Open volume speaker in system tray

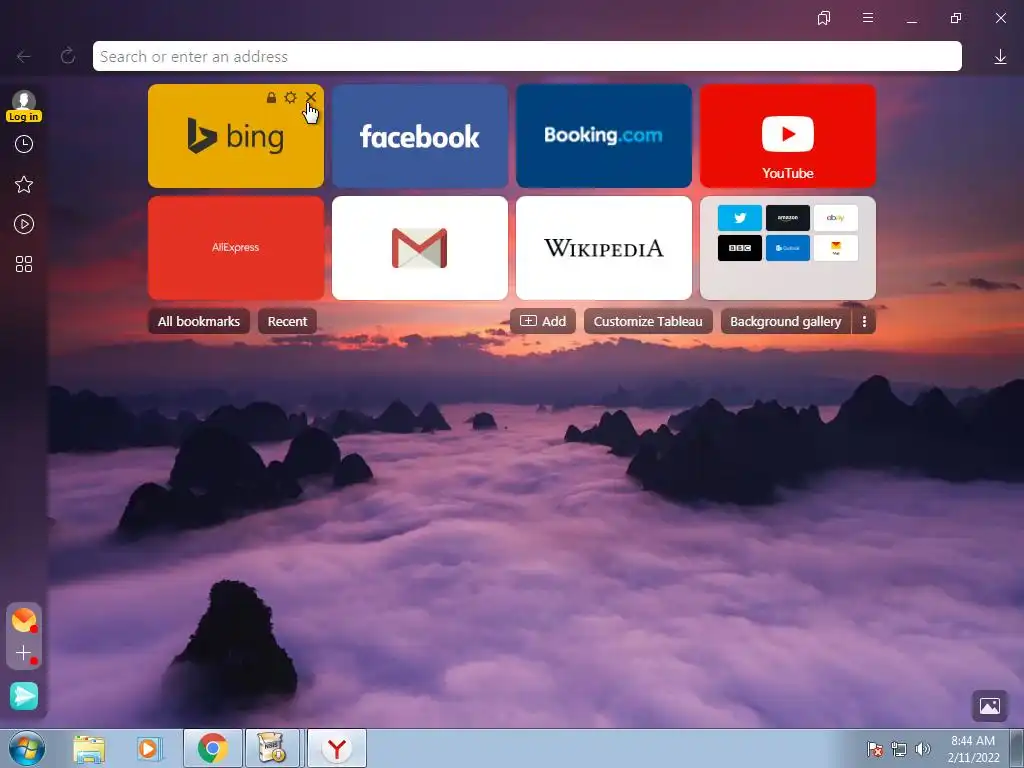click(923, 749)
